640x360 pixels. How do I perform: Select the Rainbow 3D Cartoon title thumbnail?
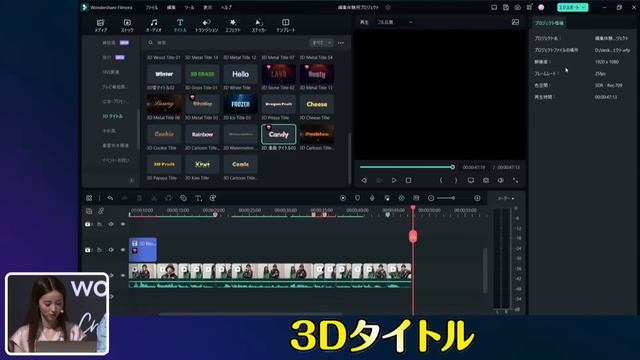pyautogui.click(x=202, y=134)
